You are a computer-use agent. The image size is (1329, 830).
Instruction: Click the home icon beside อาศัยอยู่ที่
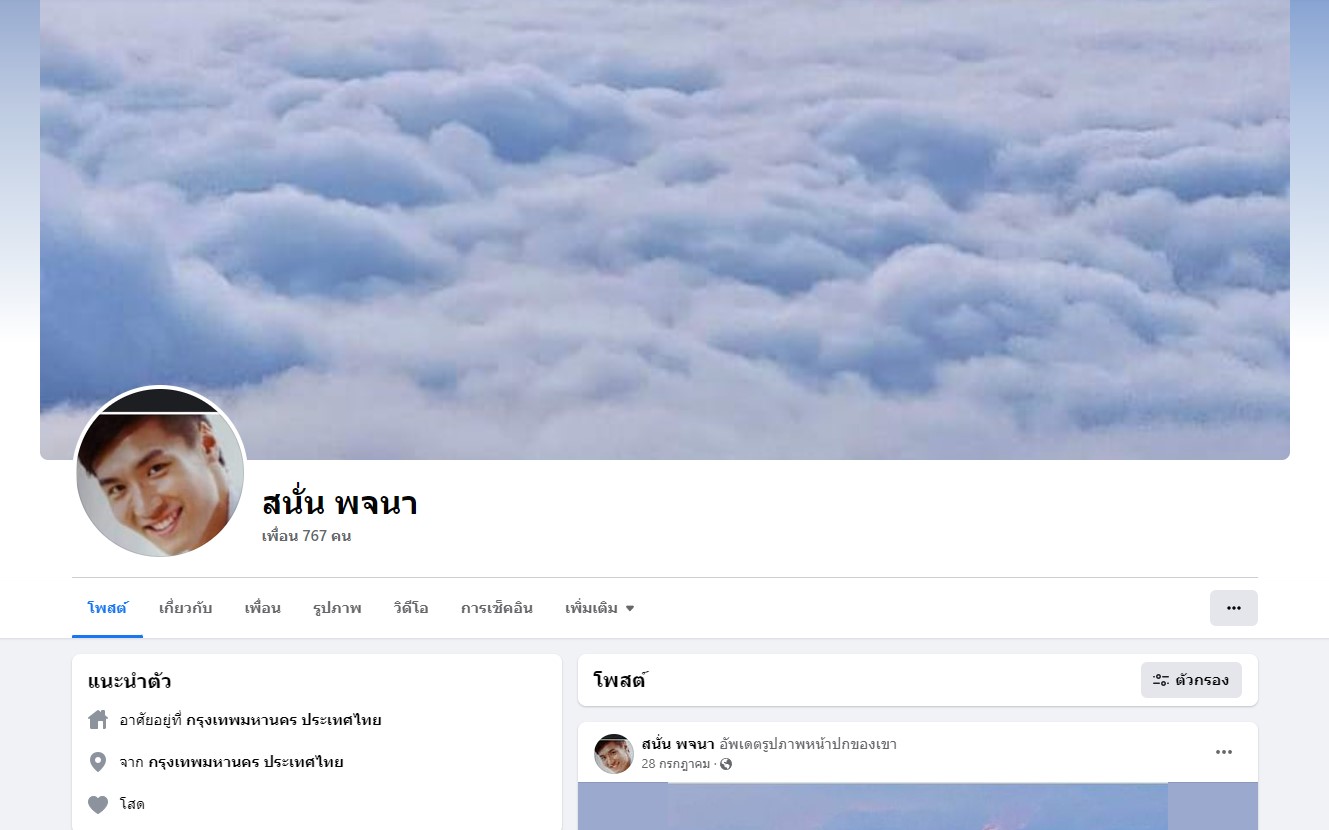[98, 720]
